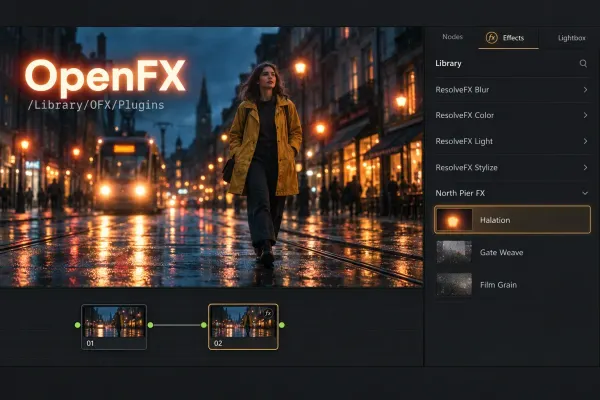Image resolution: width=600 pixels, height=400 pixels.
Task: Click the green input connector of node 01
Action: (x=78, y=325)
